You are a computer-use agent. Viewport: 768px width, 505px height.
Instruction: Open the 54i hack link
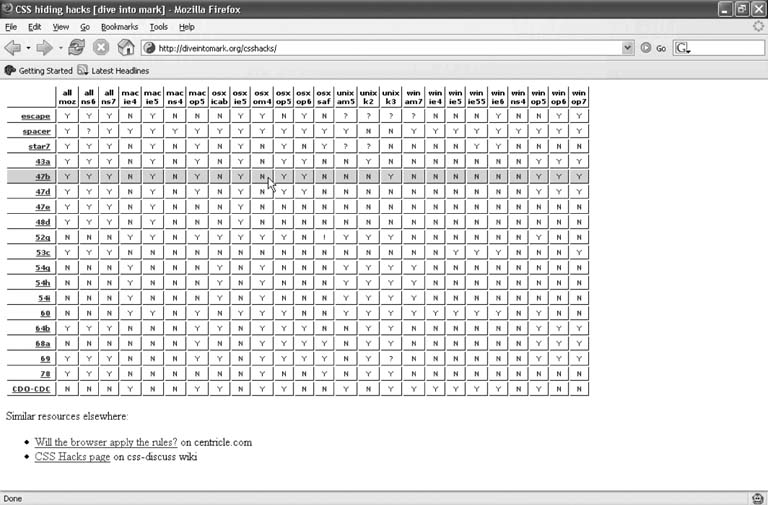(45, 298)
